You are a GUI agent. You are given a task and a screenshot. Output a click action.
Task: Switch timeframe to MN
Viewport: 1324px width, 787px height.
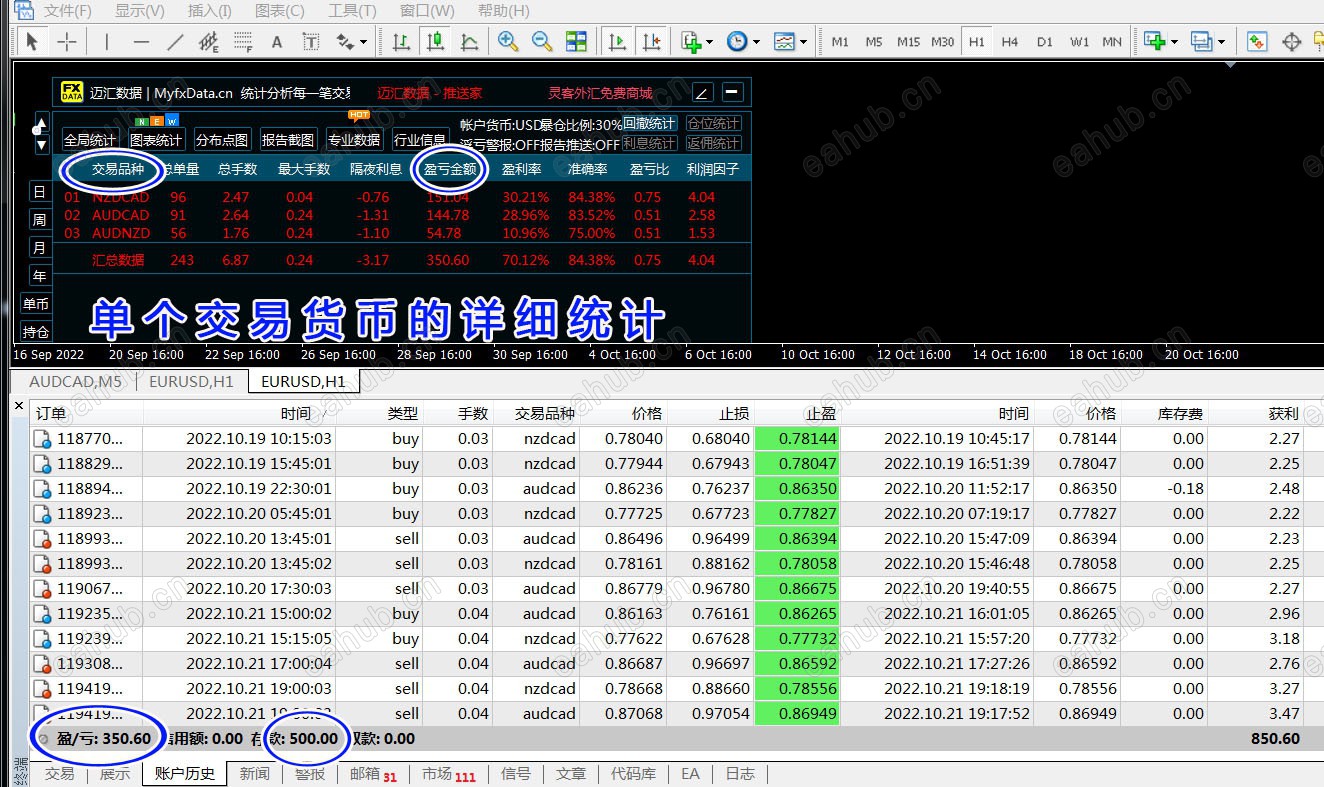point(1112,42)
